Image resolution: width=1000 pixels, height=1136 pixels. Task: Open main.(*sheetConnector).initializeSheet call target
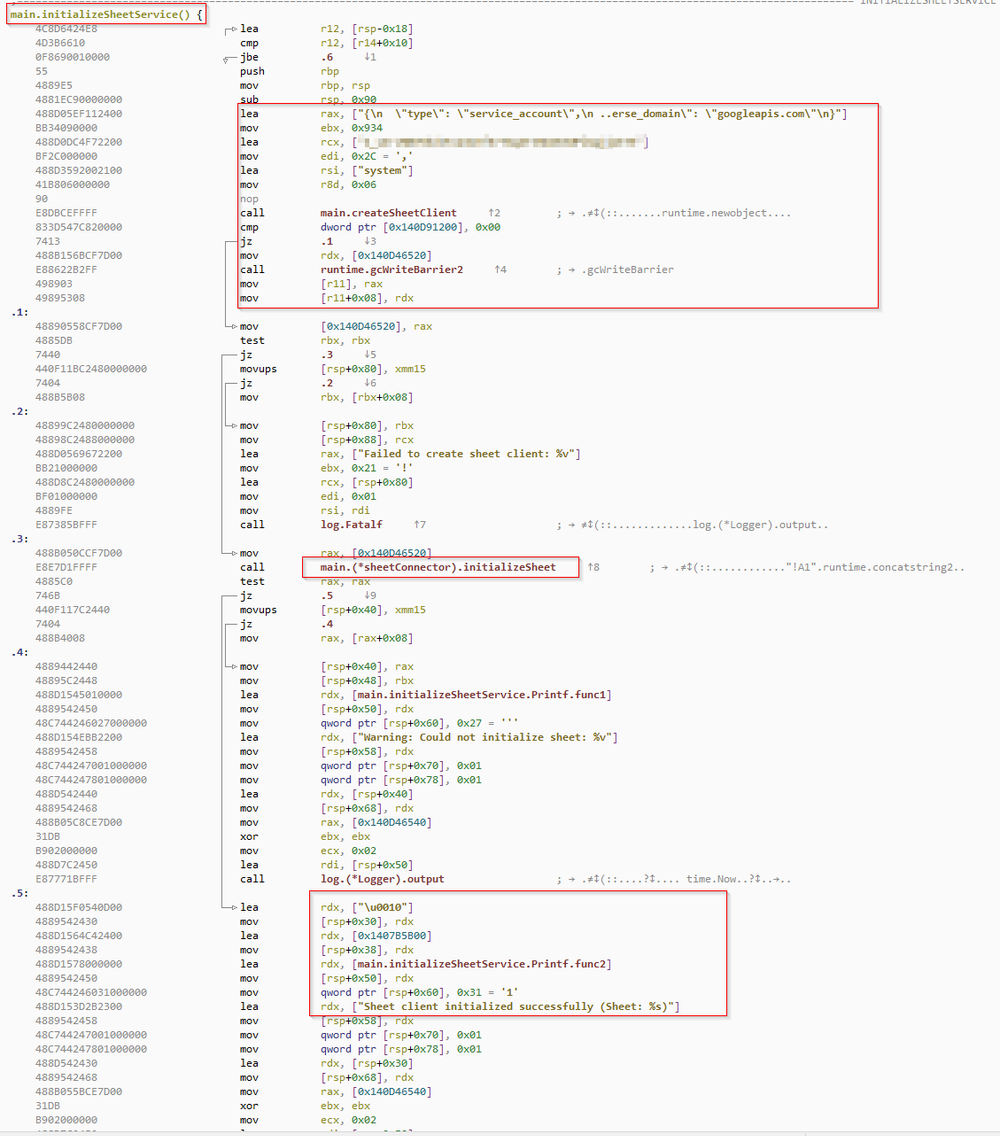(438, 567)
